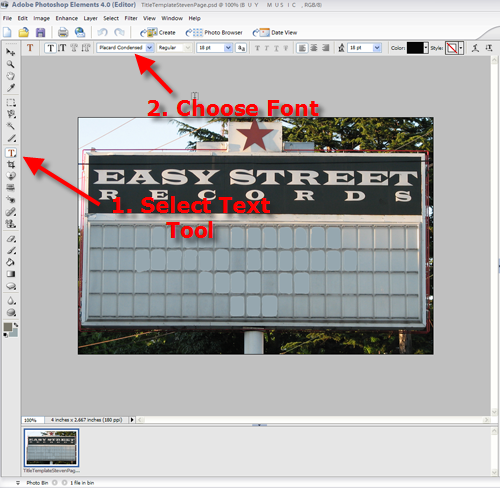This screenshot has height=488, width=500.
Task: Open the font size dropdown
Action: 228,48
